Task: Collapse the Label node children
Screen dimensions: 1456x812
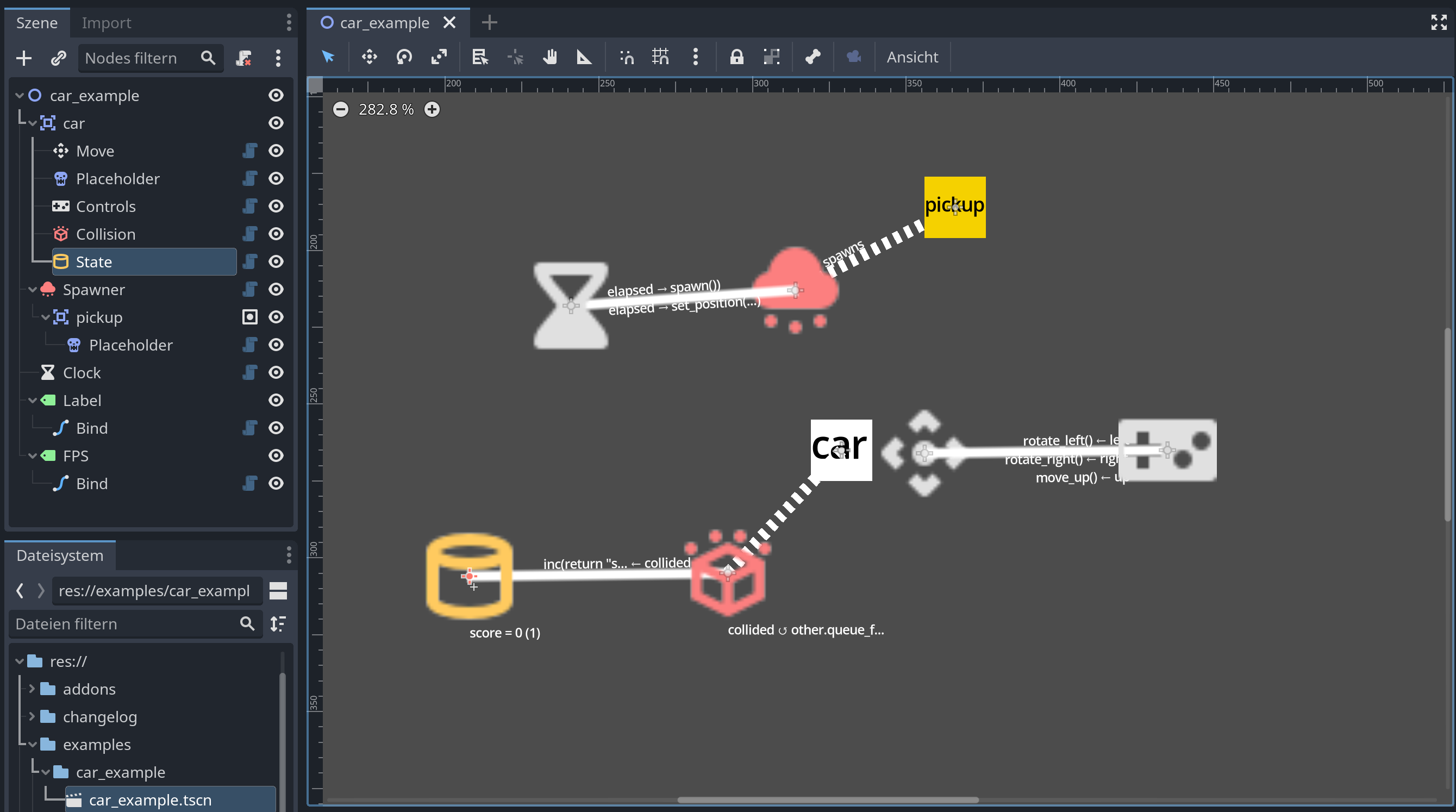Action: coord(32,400)
